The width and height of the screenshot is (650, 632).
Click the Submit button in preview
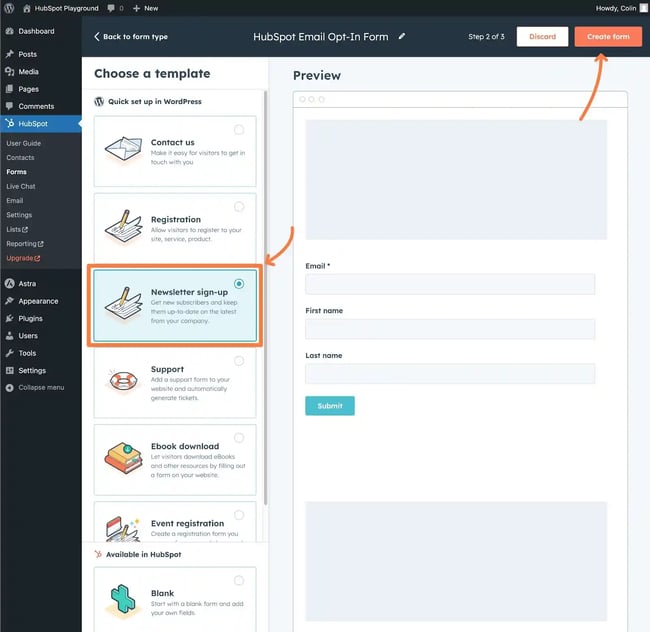coord(330,406)
